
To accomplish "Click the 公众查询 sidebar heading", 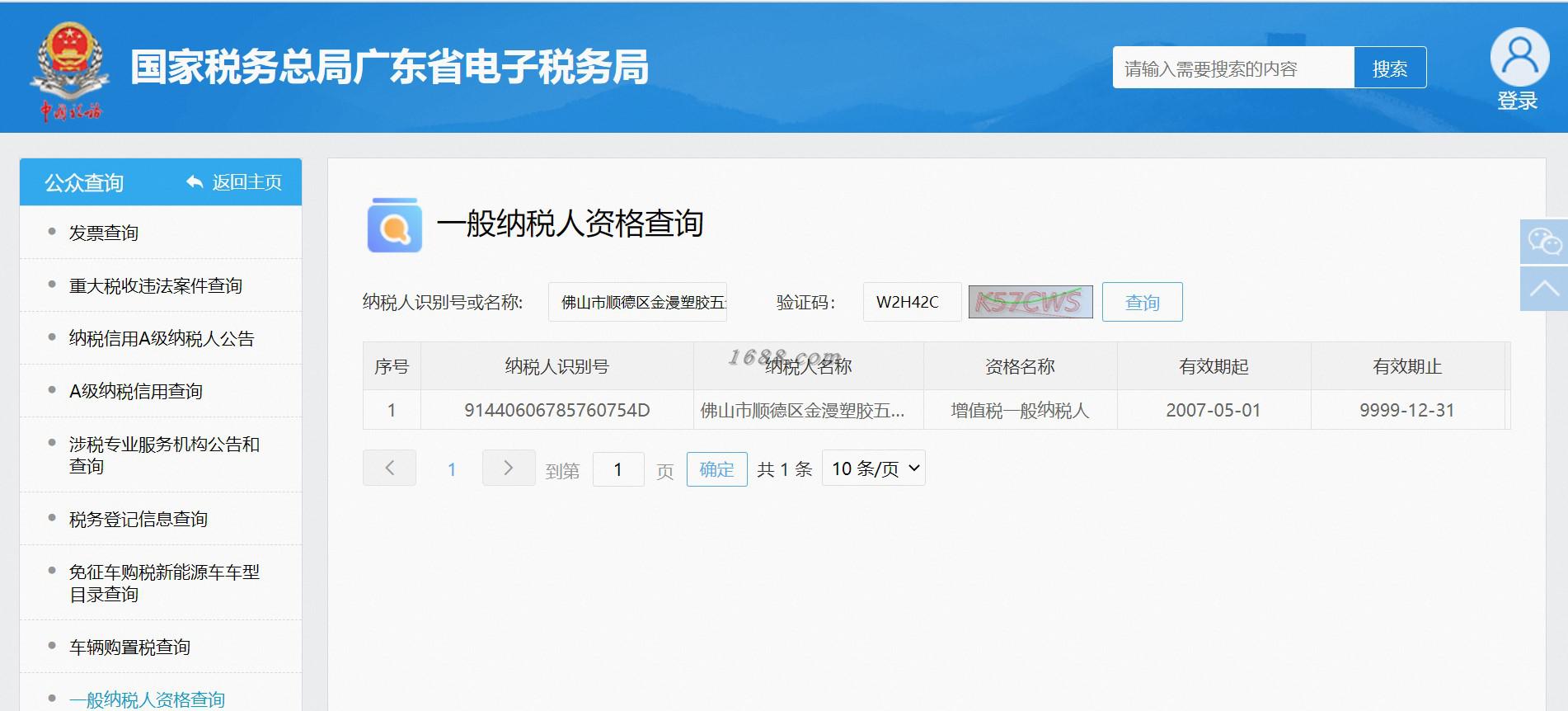I will (x=84, y=182).
